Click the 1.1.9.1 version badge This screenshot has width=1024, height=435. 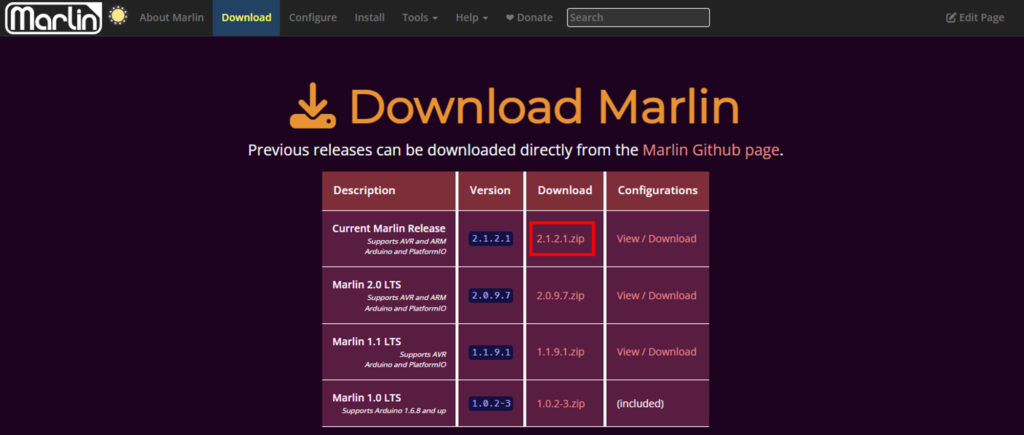click(491, 352)
